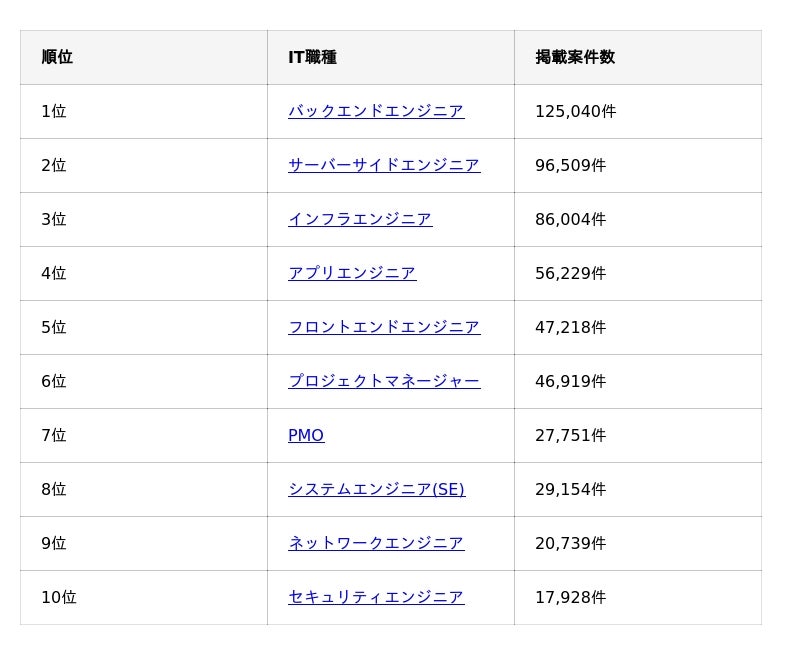800x655 pixels.
Task: Click the PMO link
Action: [306, 435]
